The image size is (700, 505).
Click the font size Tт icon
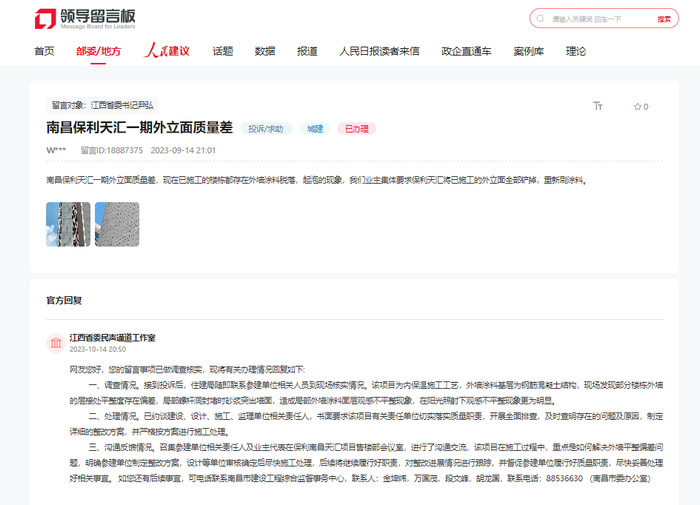598,106
